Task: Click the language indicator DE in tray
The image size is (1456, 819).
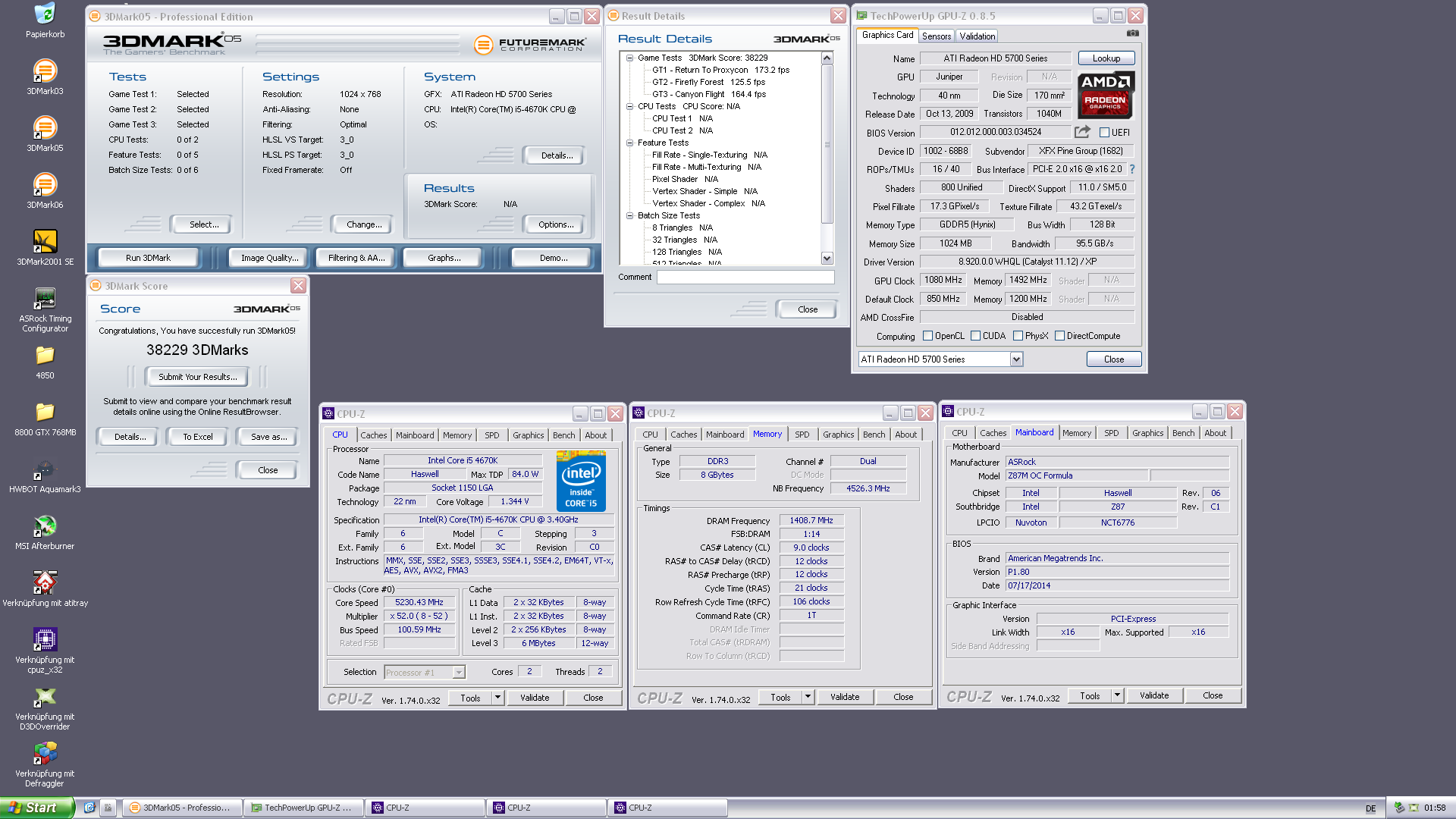Action: 1370,808
